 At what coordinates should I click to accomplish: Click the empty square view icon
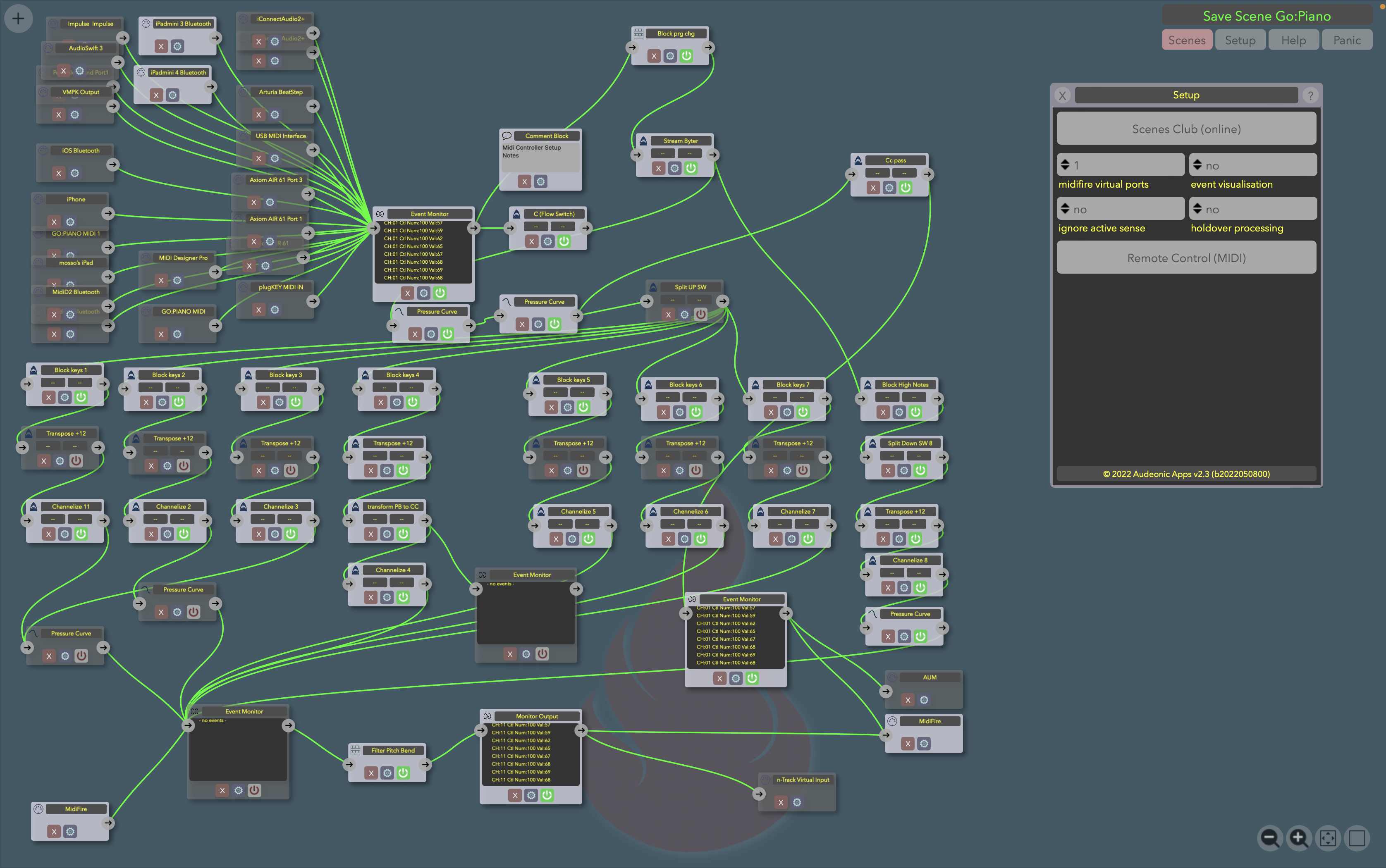pyautogui.click(x=1357, y=838)
